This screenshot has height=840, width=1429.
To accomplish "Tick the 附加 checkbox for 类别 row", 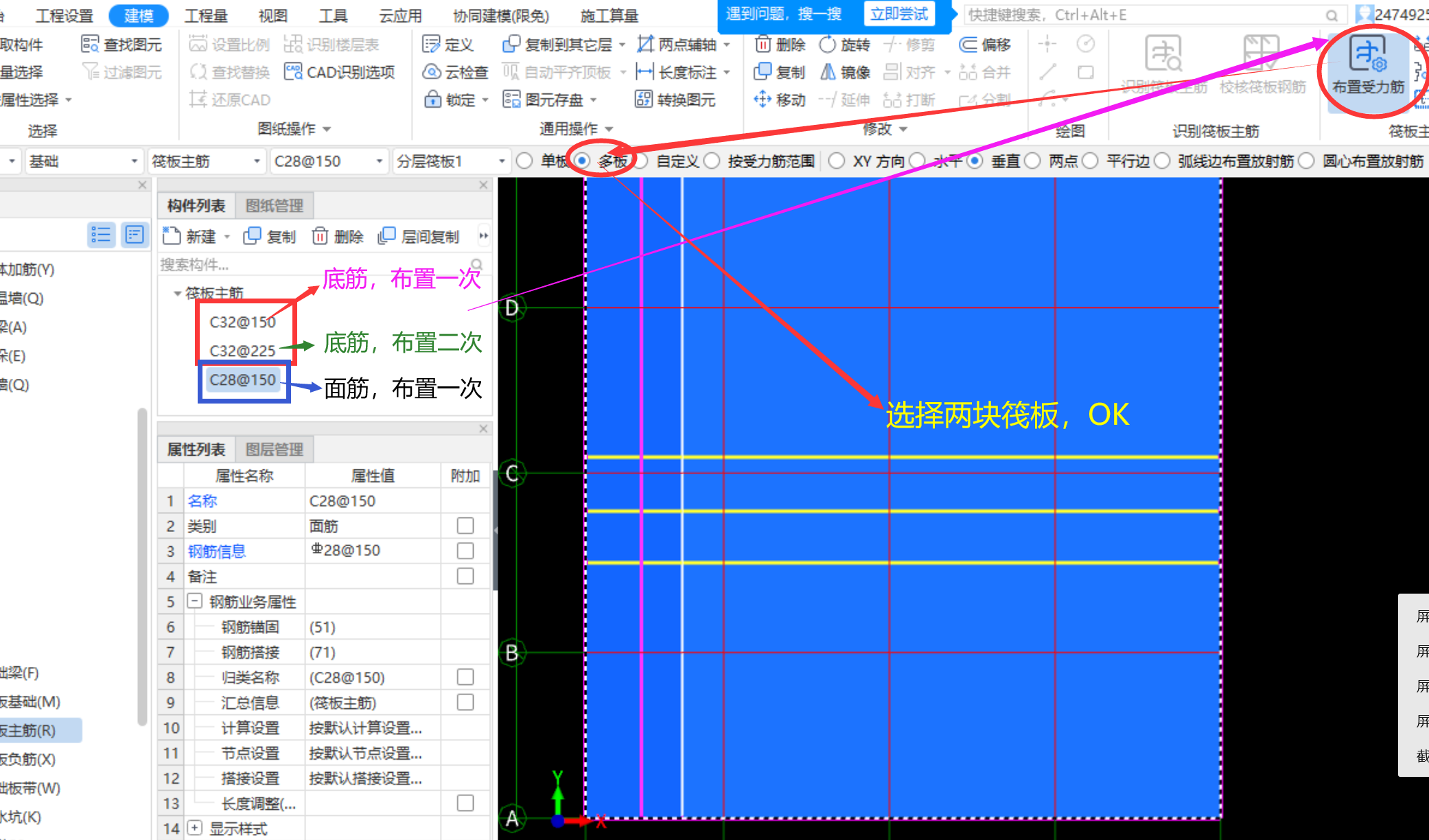I will point(465,526).
